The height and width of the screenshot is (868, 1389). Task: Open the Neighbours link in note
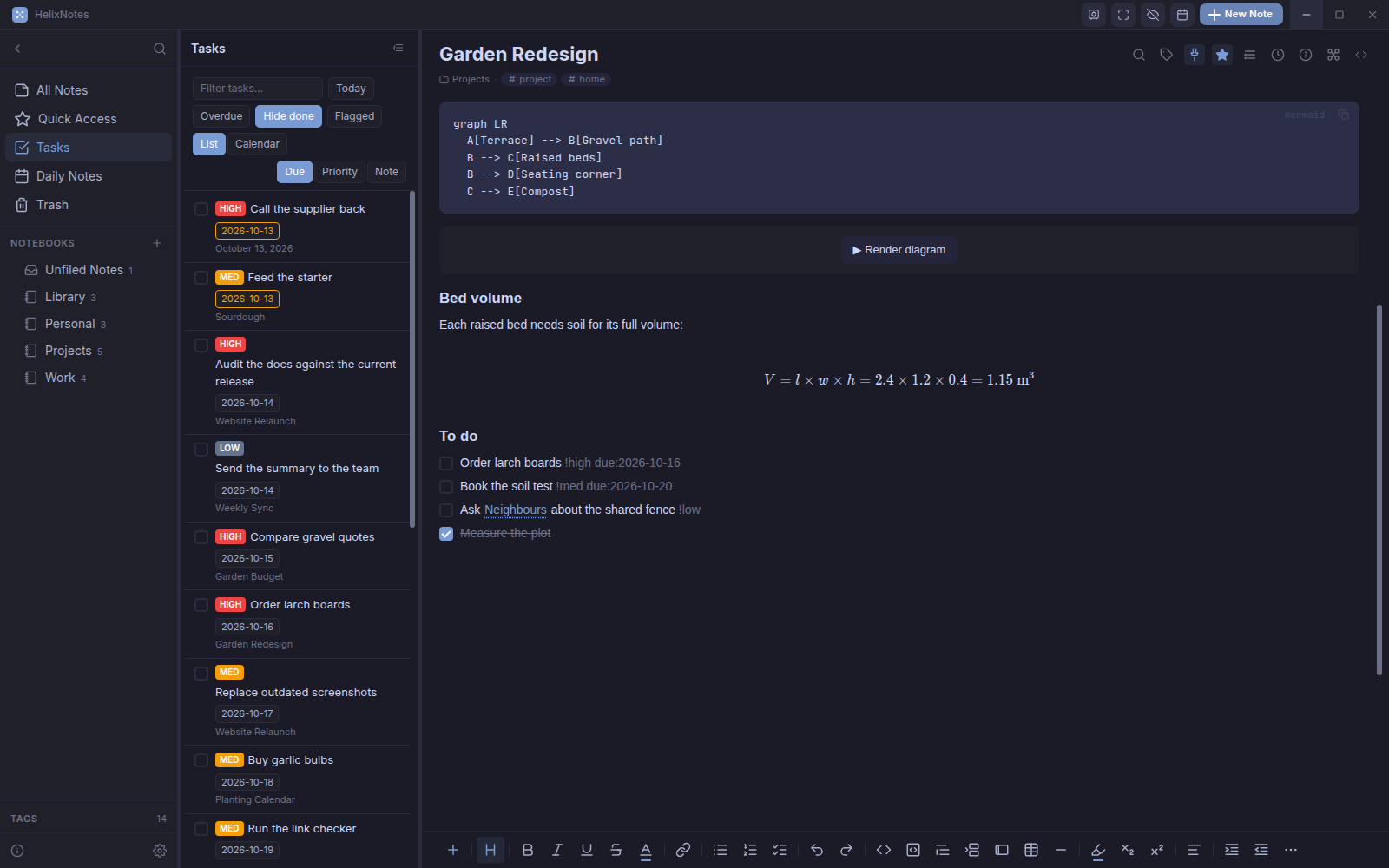point(516,510)
